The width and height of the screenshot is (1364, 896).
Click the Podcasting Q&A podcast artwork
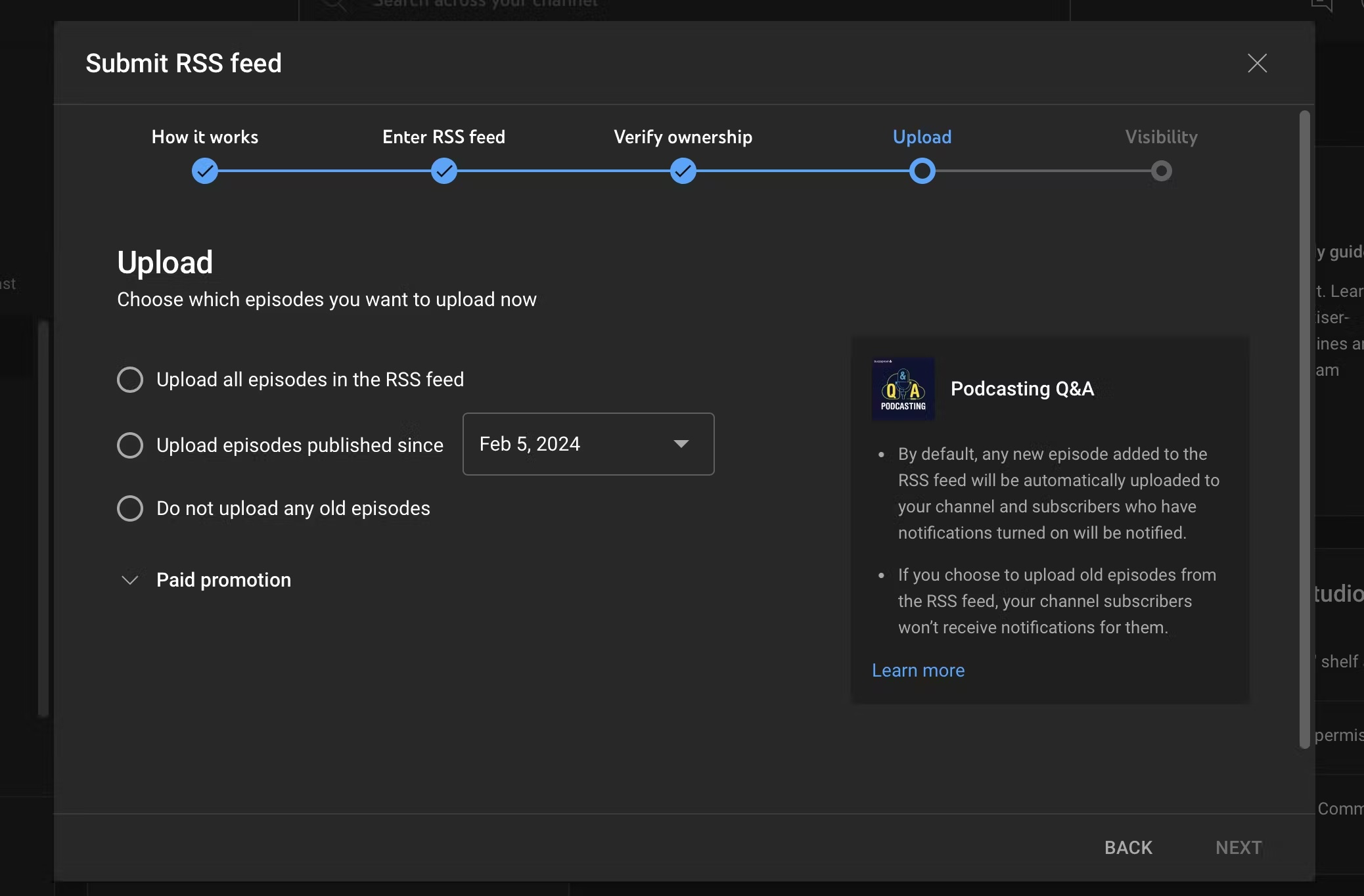pyautogui.click(x=903, y=389)
